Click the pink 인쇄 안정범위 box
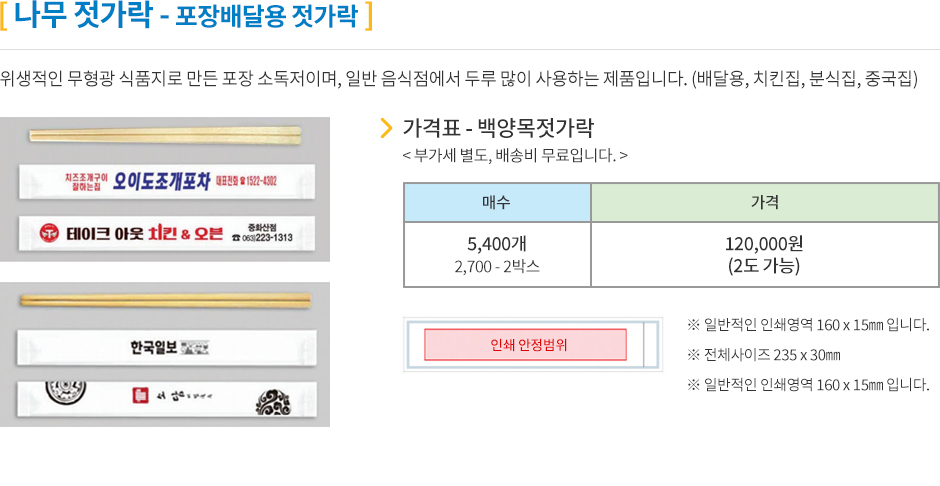940x486 pixels. [525, 345]
